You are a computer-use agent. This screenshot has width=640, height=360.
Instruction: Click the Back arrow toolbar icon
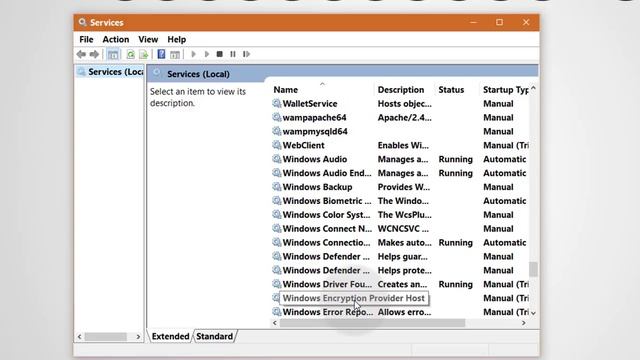[x=81, y=54]
